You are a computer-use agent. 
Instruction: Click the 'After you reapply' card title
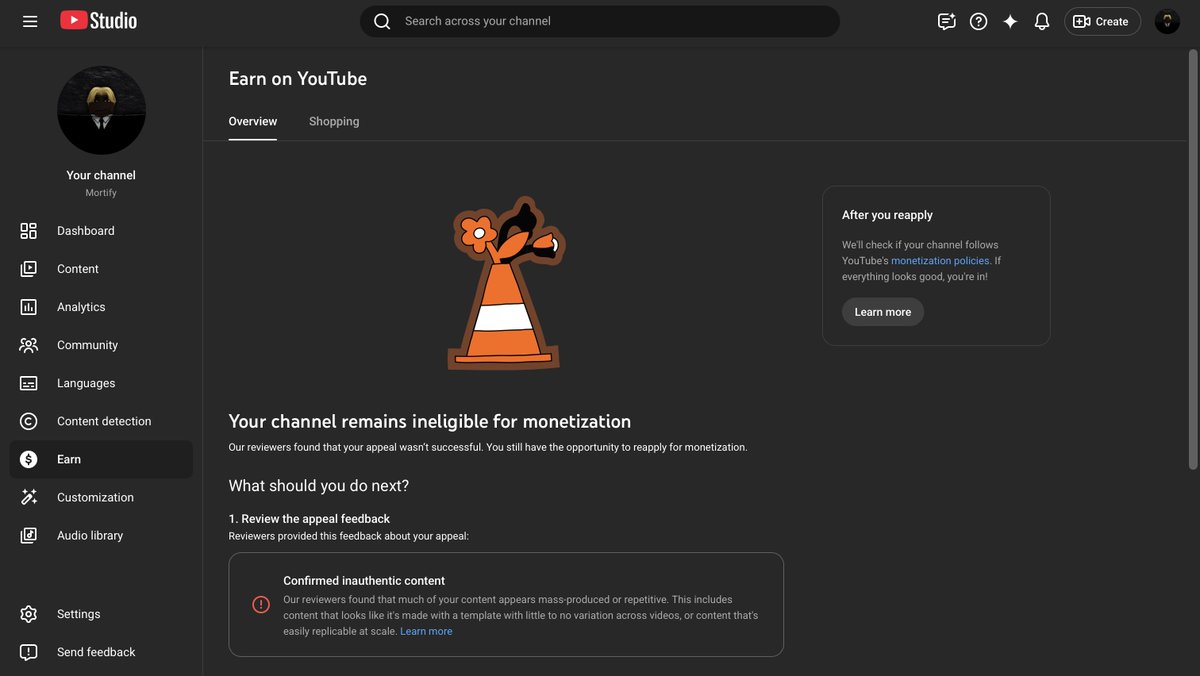point(887,215)
